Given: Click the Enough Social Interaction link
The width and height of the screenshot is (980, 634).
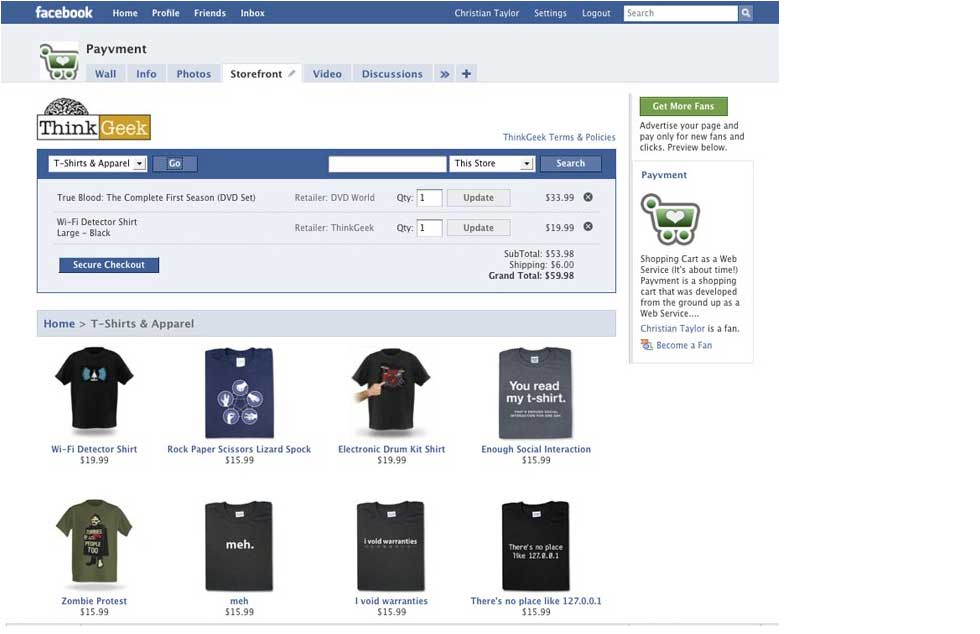Looking at the screenshot, I should (x=536, y=449).
